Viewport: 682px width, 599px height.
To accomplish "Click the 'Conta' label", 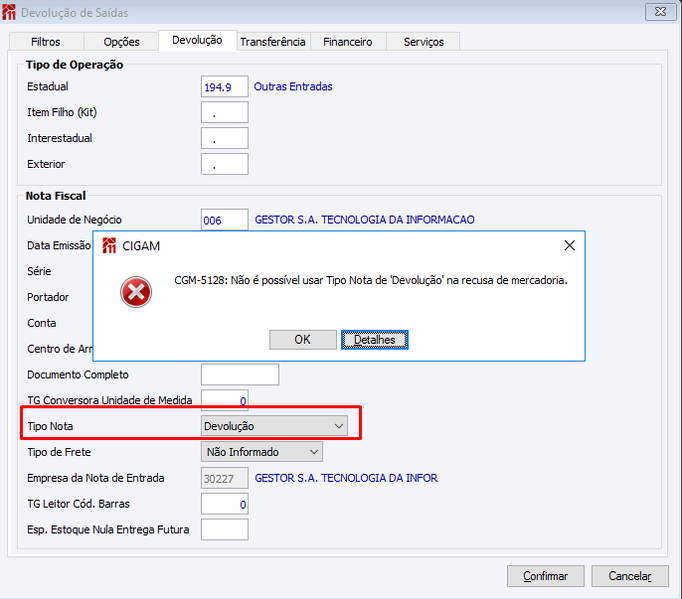I will pyautogui.click(x=42, y=323).
